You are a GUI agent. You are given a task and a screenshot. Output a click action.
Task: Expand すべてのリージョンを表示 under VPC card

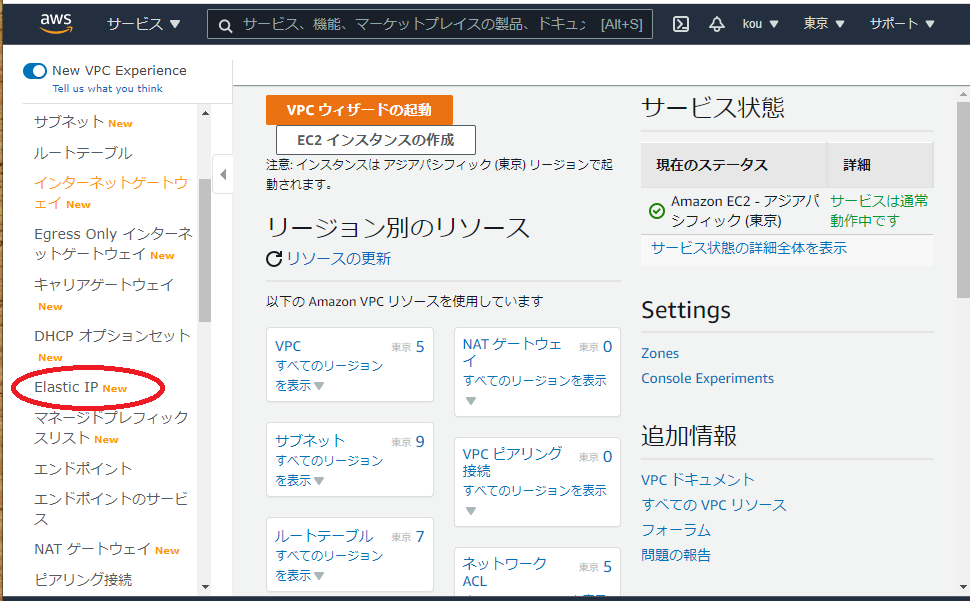pyautogui.click(x=329, y=375)
